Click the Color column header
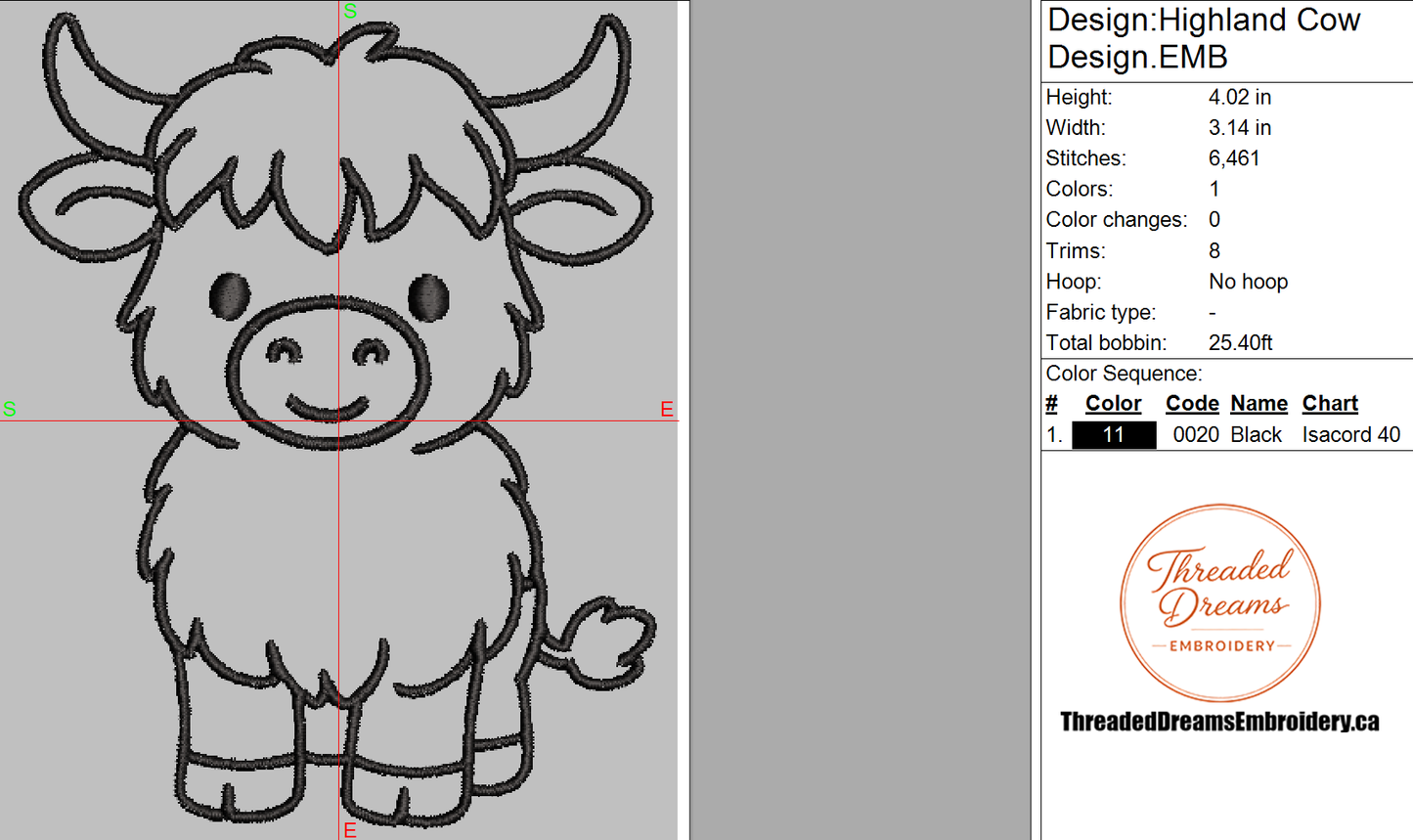 point(1113,404)
